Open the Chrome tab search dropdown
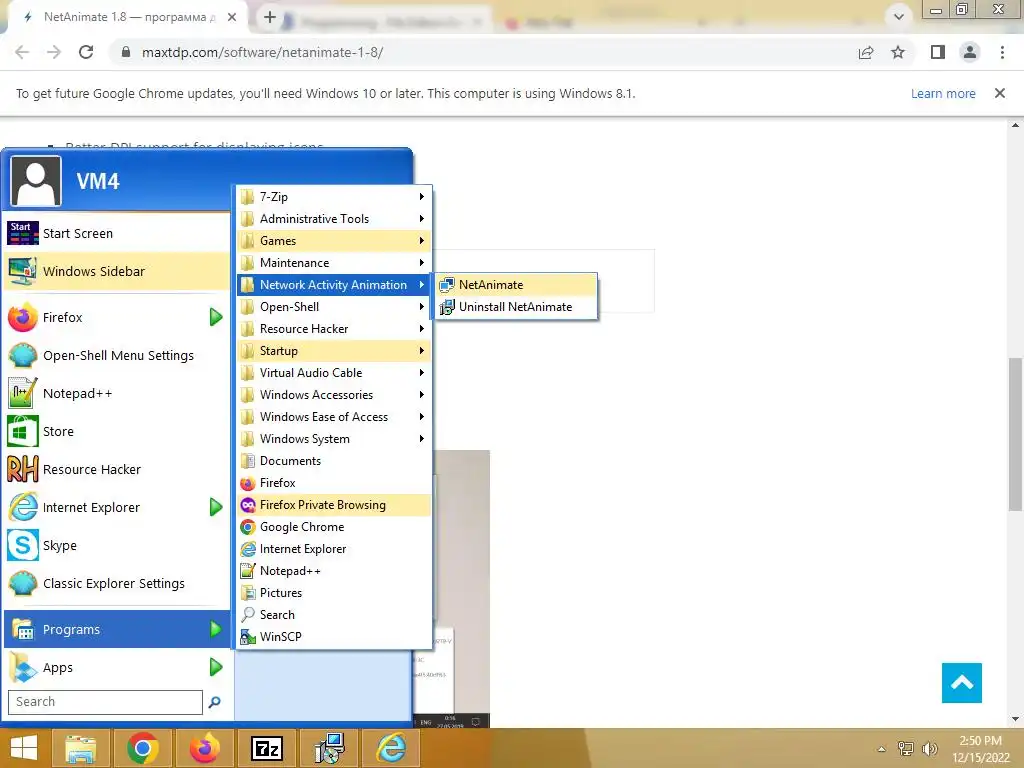The width and height of the screenshot is (1024, 768). click(899, 17)
